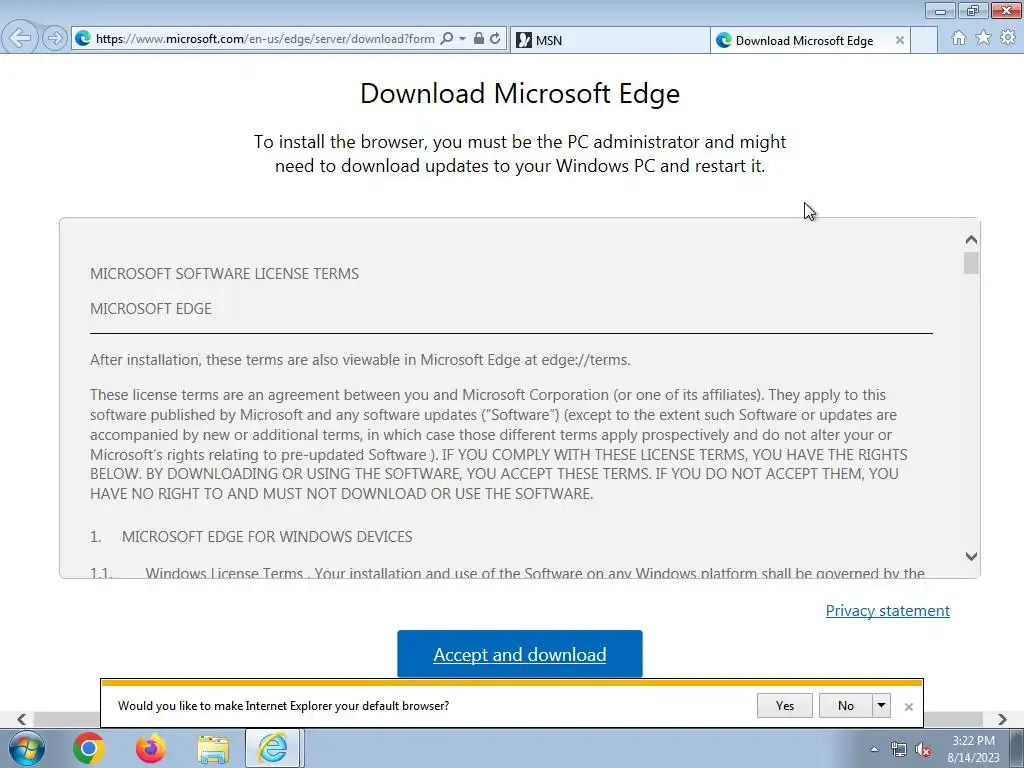
Task: Dismiss the default browser notification bar
Action: (908, 707)
